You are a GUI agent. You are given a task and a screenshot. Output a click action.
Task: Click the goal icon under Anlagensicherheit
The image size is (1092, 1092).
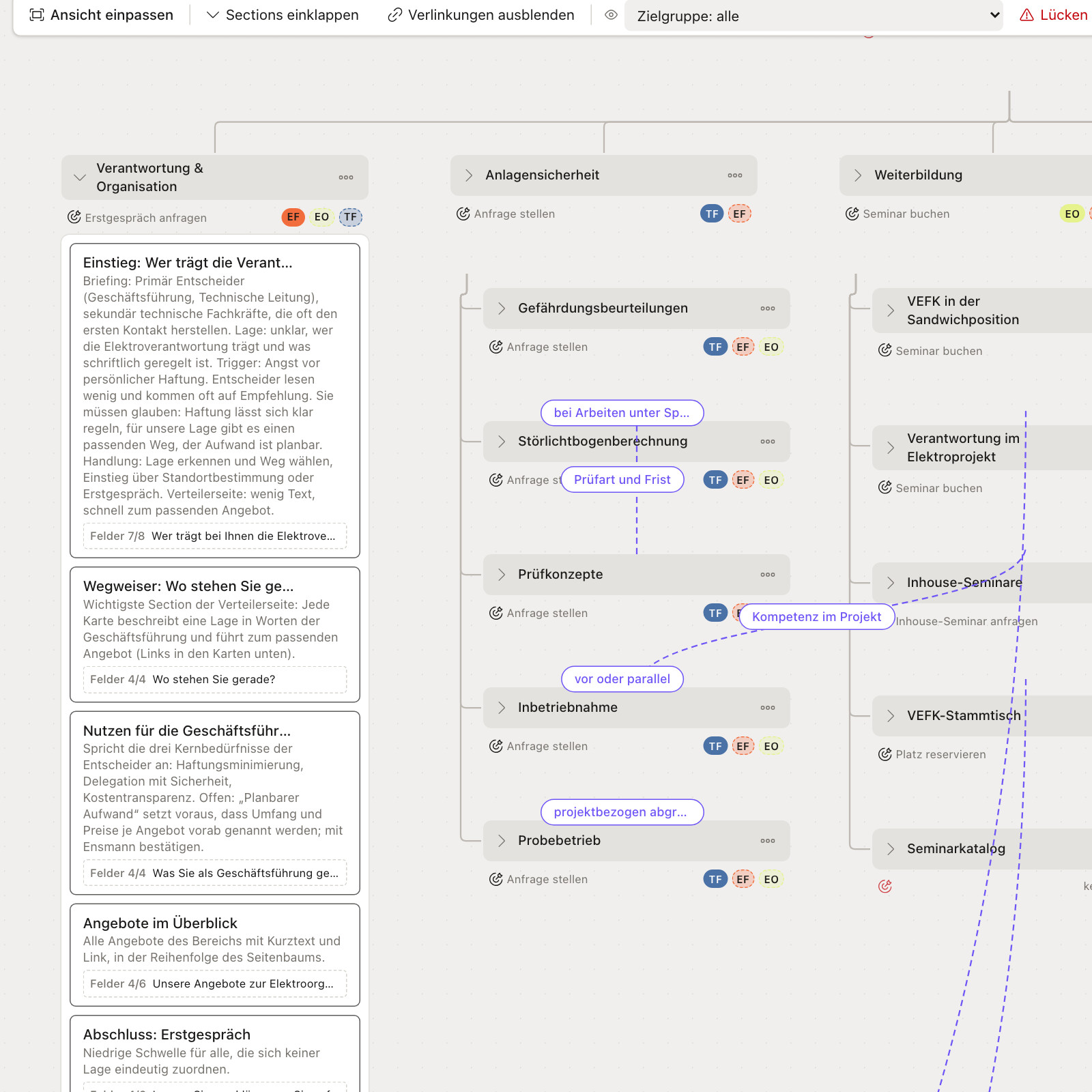[463, 214]
